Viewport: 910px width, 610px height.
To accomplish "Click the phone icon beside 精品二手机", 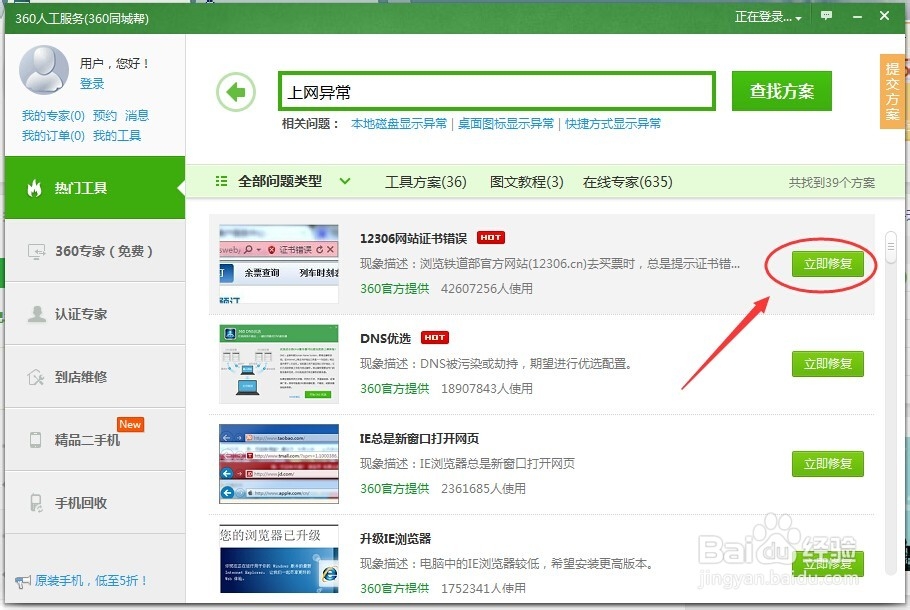I will click(x=35, y=439).
